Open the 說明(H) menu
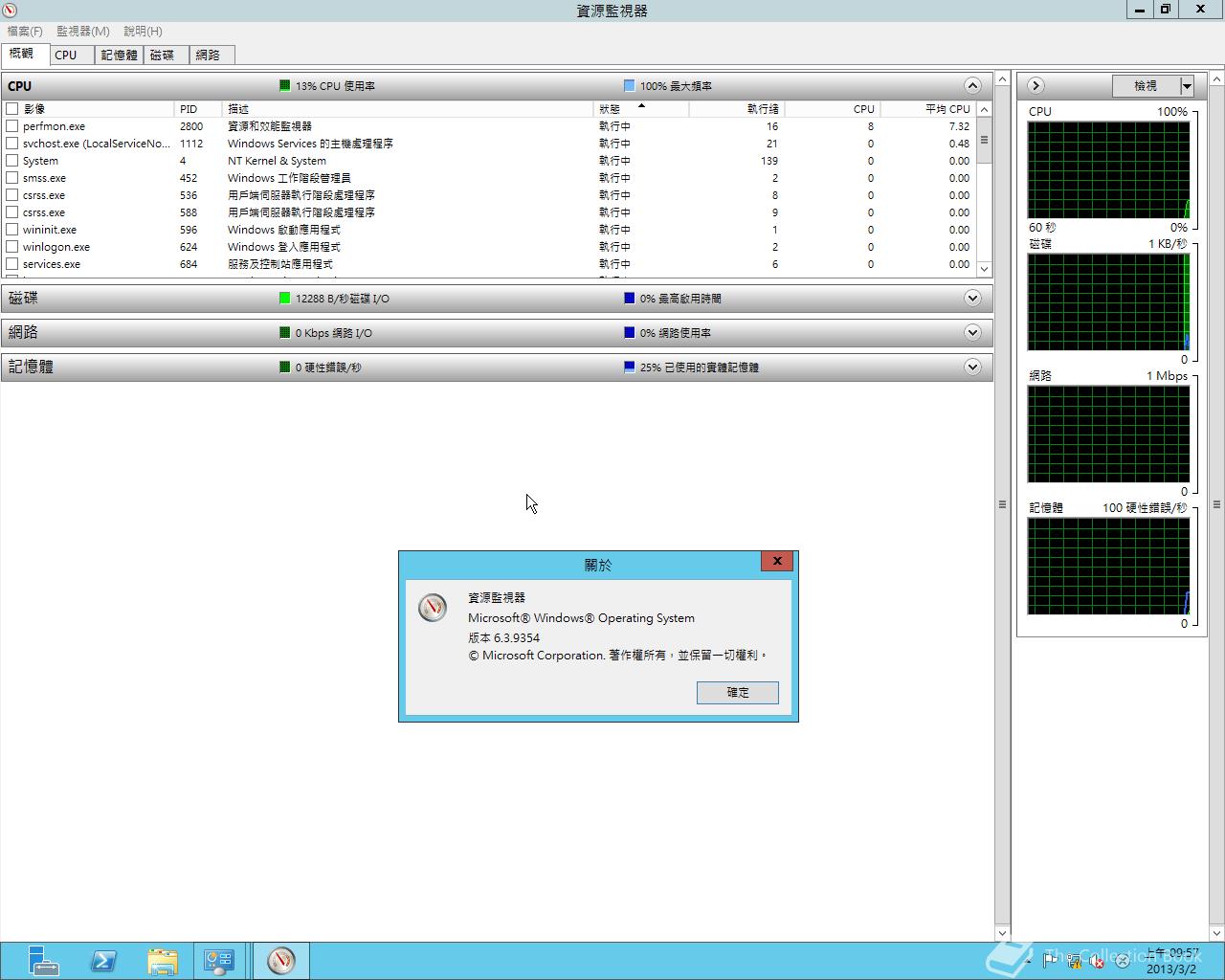 point(143,32)
